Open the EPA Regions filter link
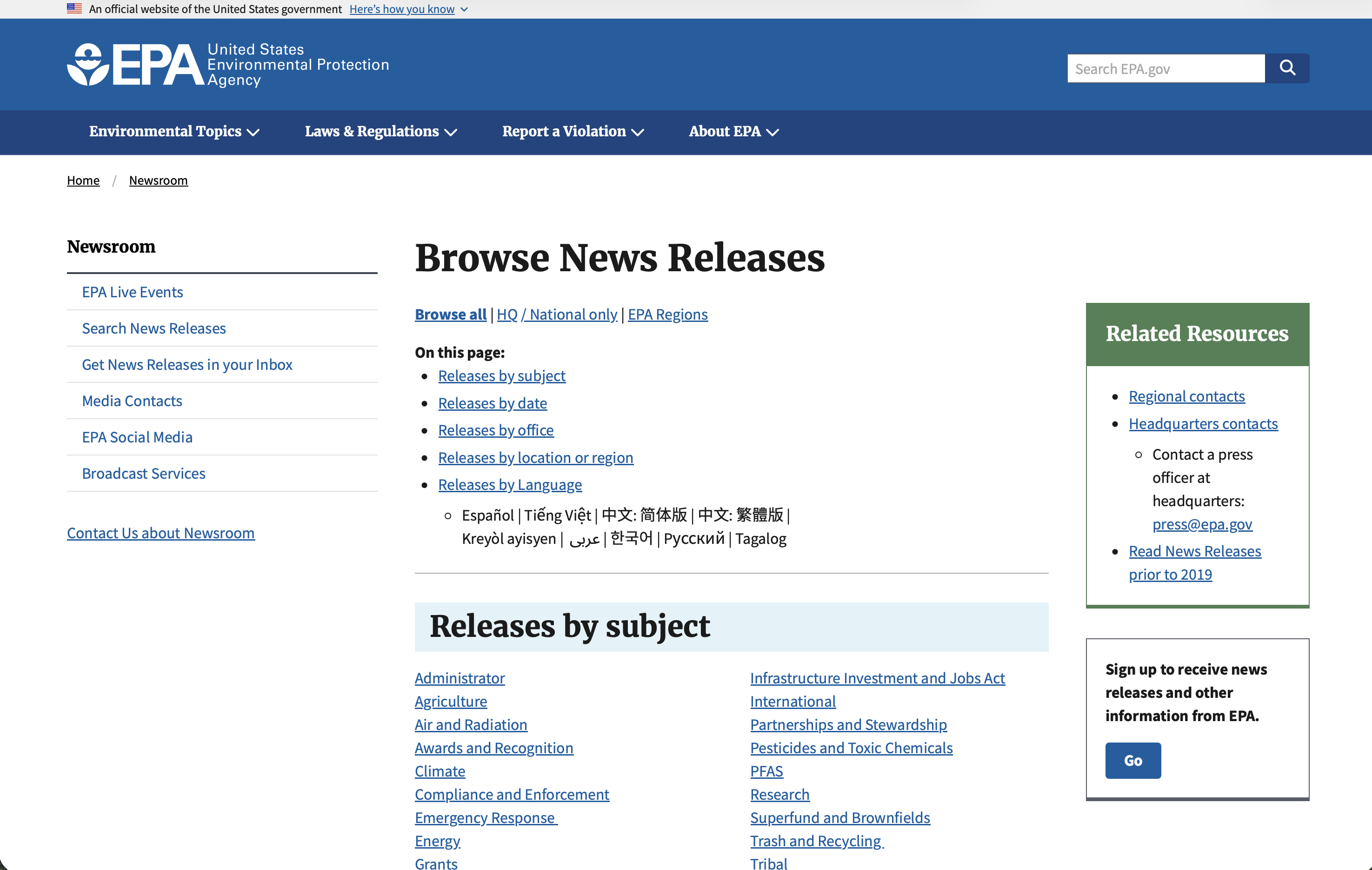This screenshot has width=1372, height=870. pyautogui.click(x=667, y=314)
